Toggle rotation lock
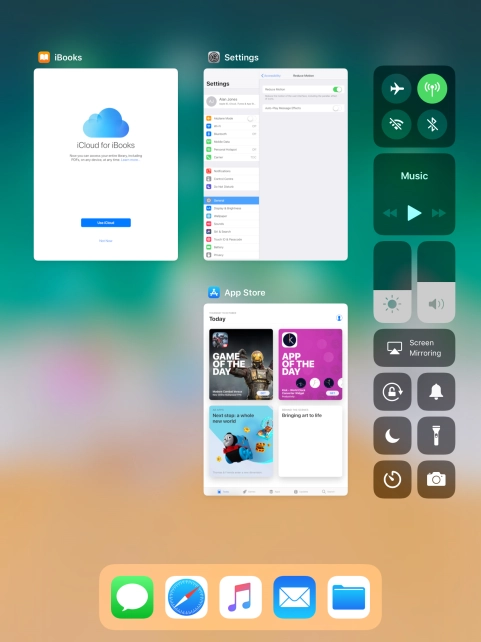 click(392, 391)
